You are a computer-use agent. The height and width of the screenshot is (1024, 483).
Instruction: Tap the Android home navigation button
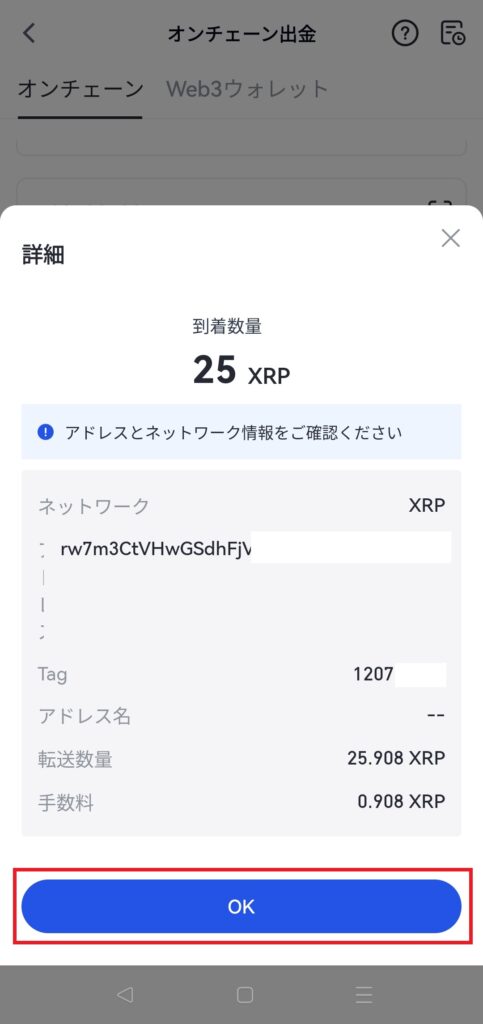point(245,994)
